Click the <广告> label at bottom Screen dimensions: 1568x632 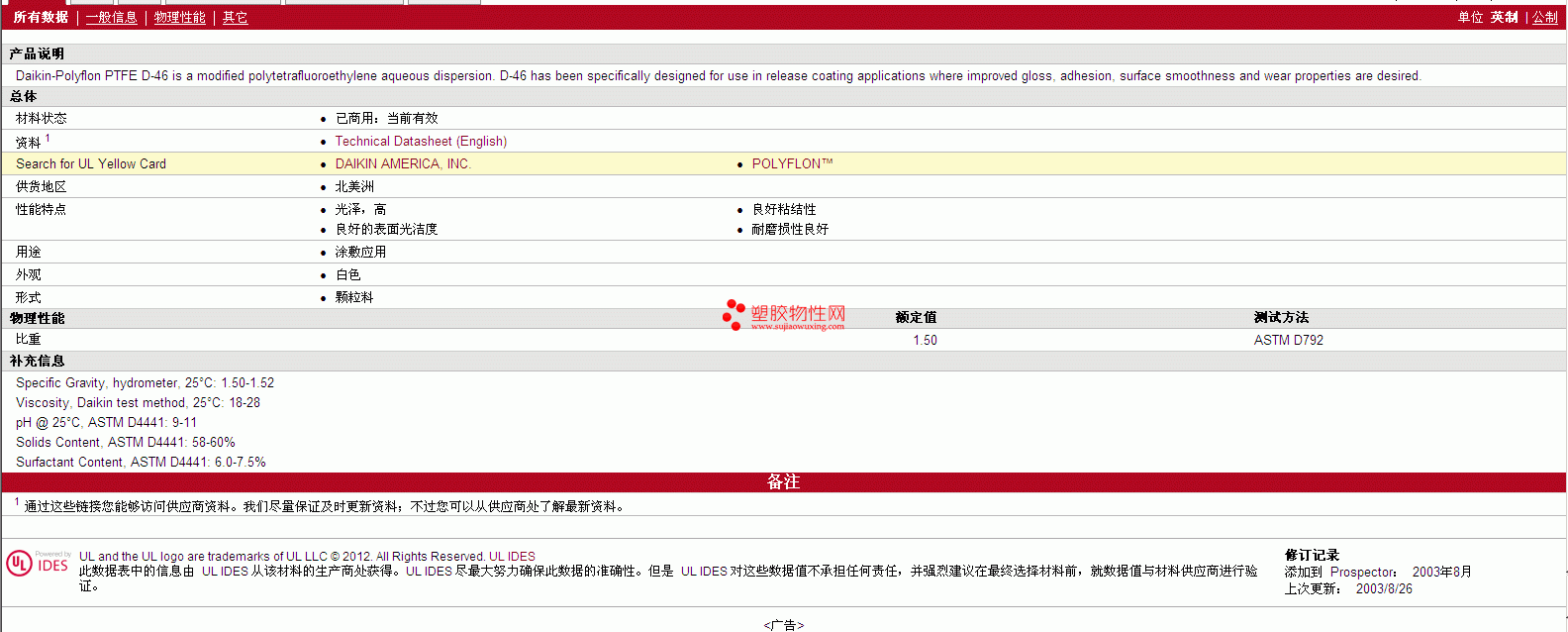coord(784,625)
